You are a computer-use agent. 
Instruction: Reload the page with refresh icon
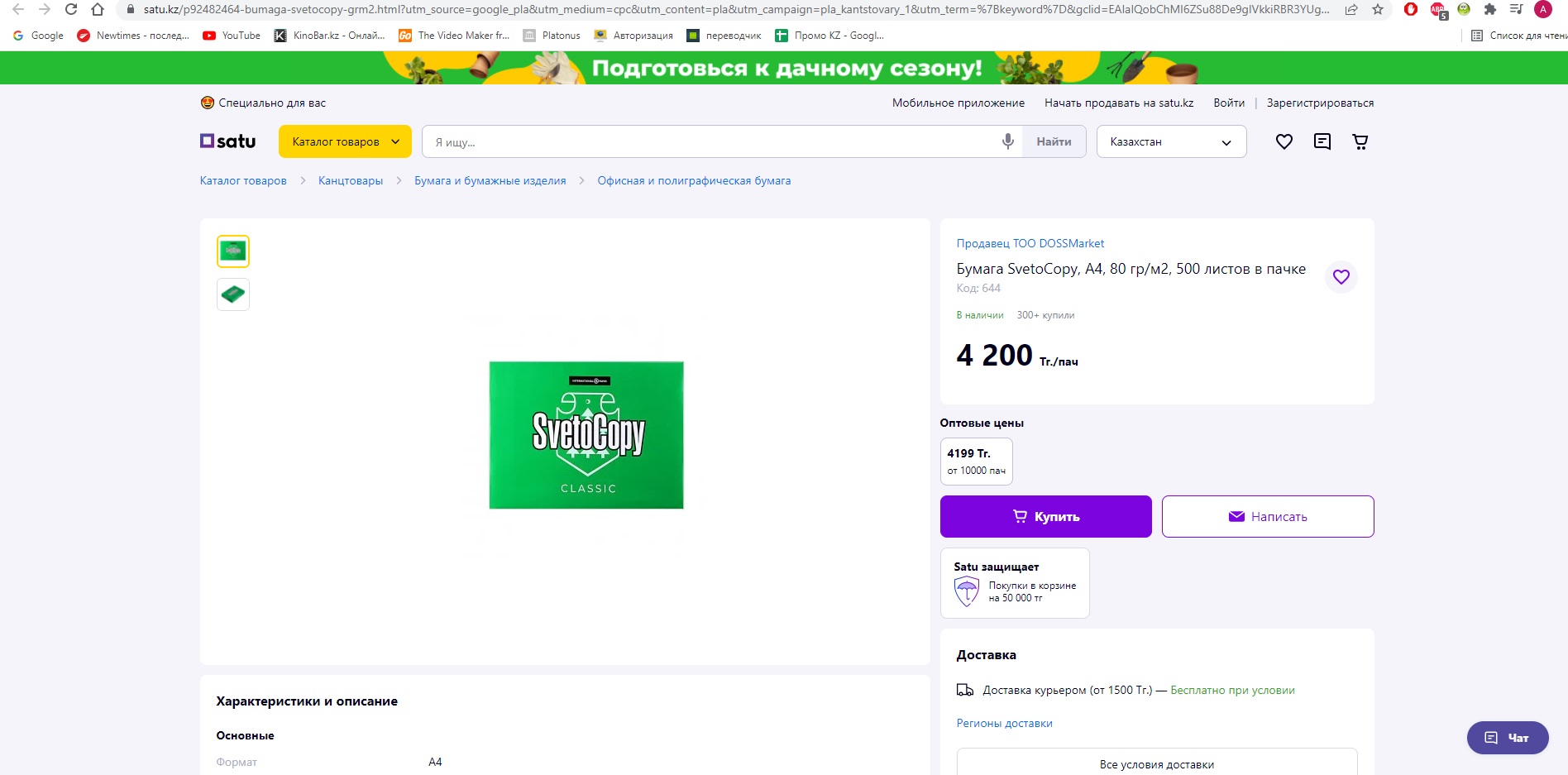(71, 10)
